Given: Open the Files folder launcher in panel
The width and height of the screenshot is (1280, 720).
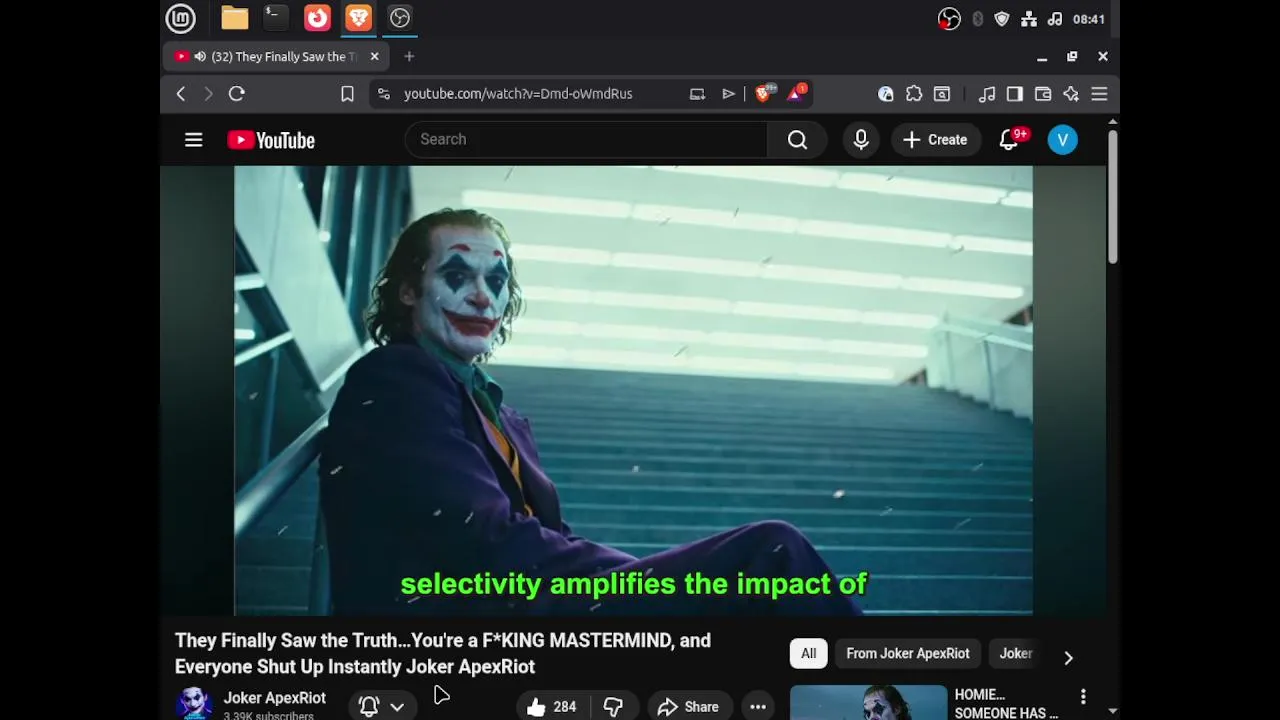Looking at the screenshot, I should (x=235, y=18).
